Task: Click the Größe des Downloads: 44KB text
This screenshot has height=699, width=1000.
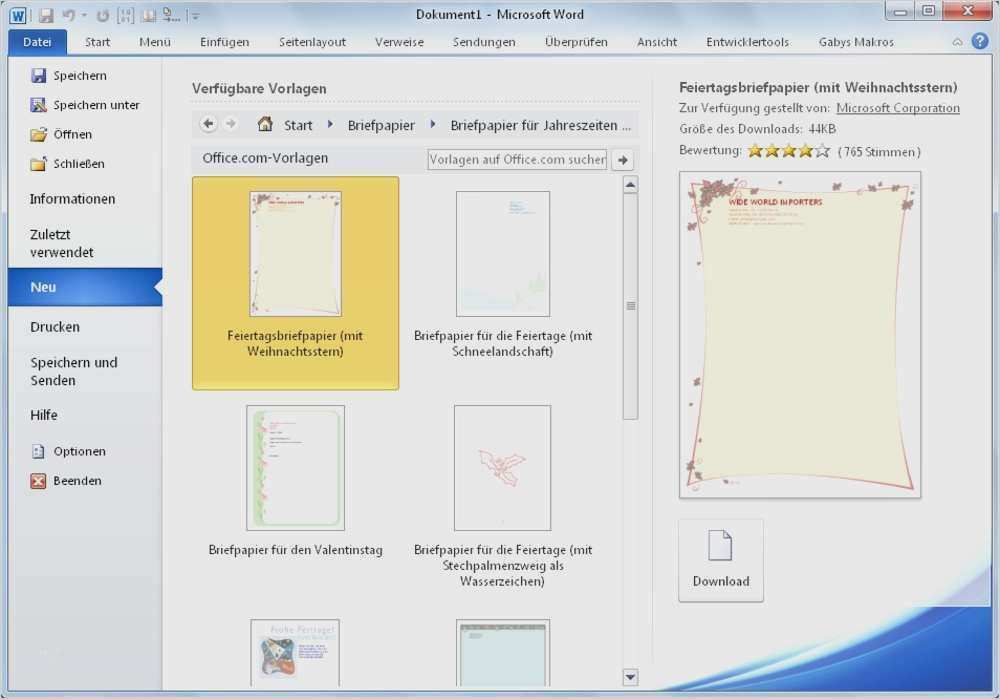Action: [757, 129]
